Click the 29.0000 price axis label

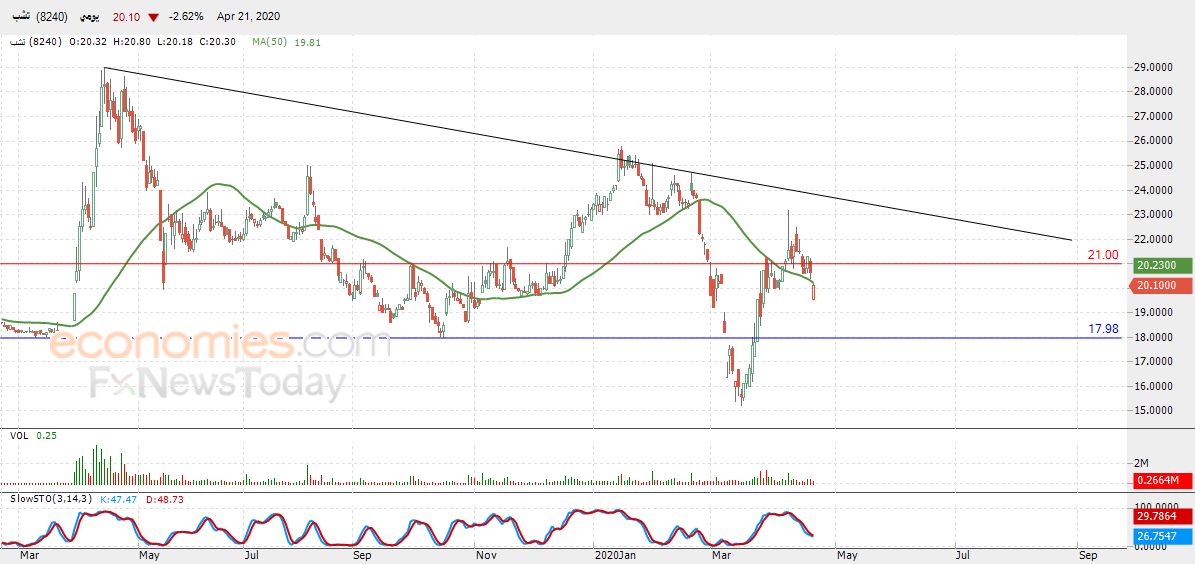(x=1154, y=68)
